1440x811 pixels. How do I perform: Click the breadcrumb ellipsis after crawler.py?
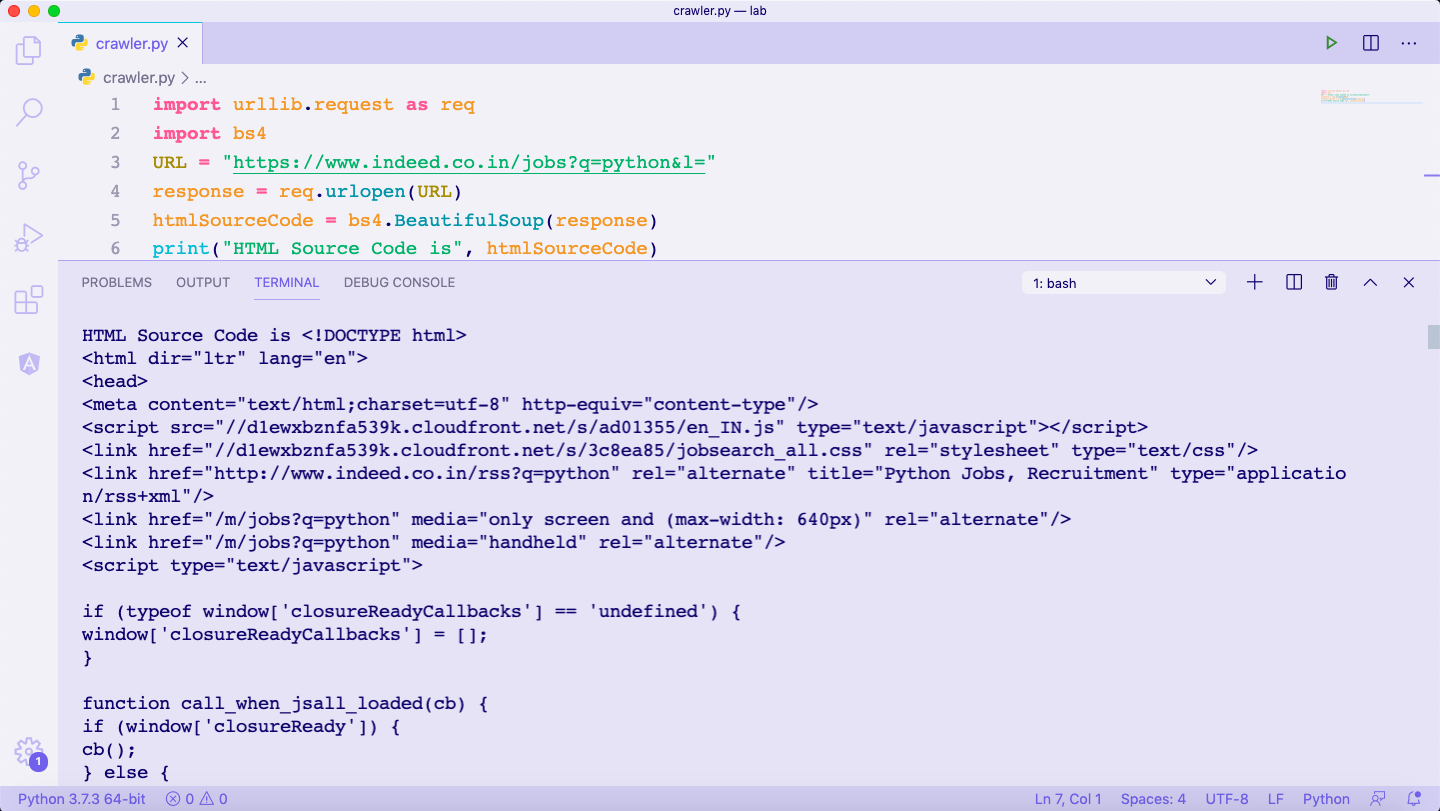200,77
